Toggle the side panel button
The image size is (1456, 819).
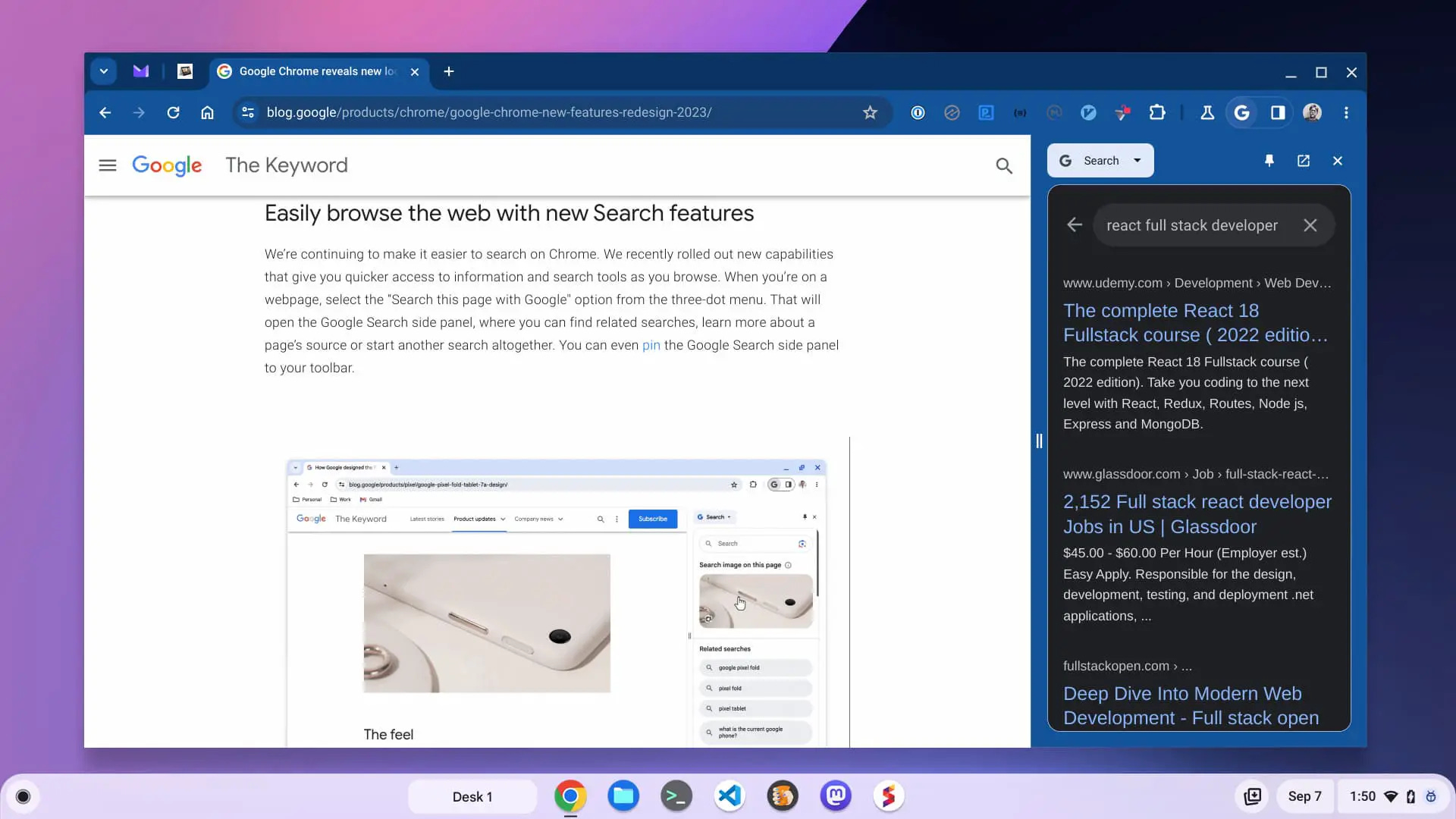(1278, 113)
